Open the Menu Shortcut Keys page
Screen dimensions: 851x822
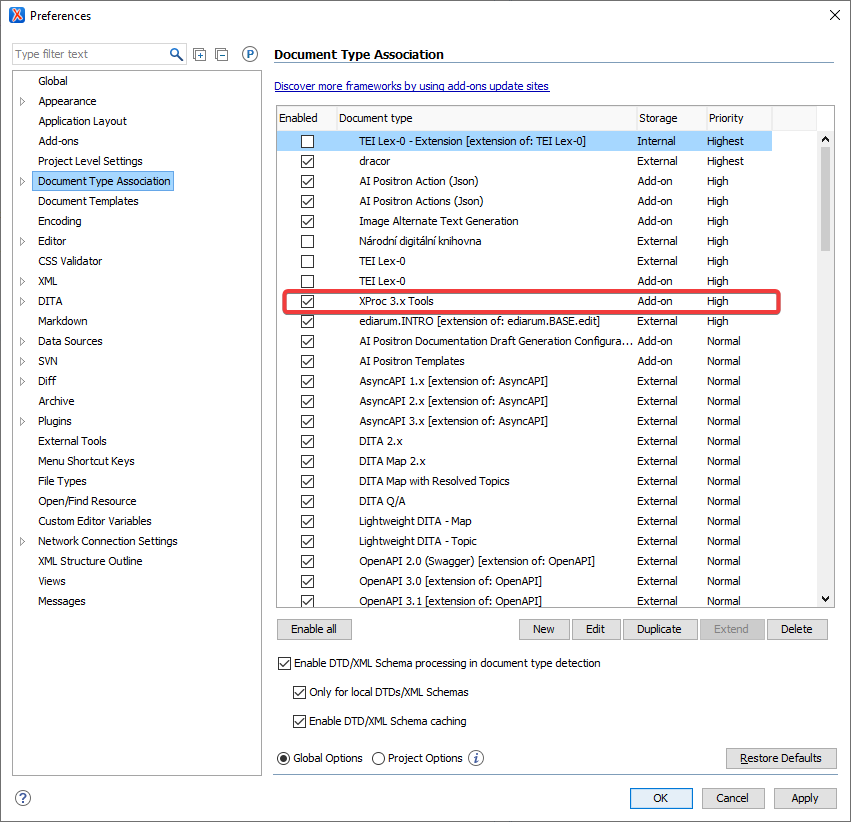[86, 461]
